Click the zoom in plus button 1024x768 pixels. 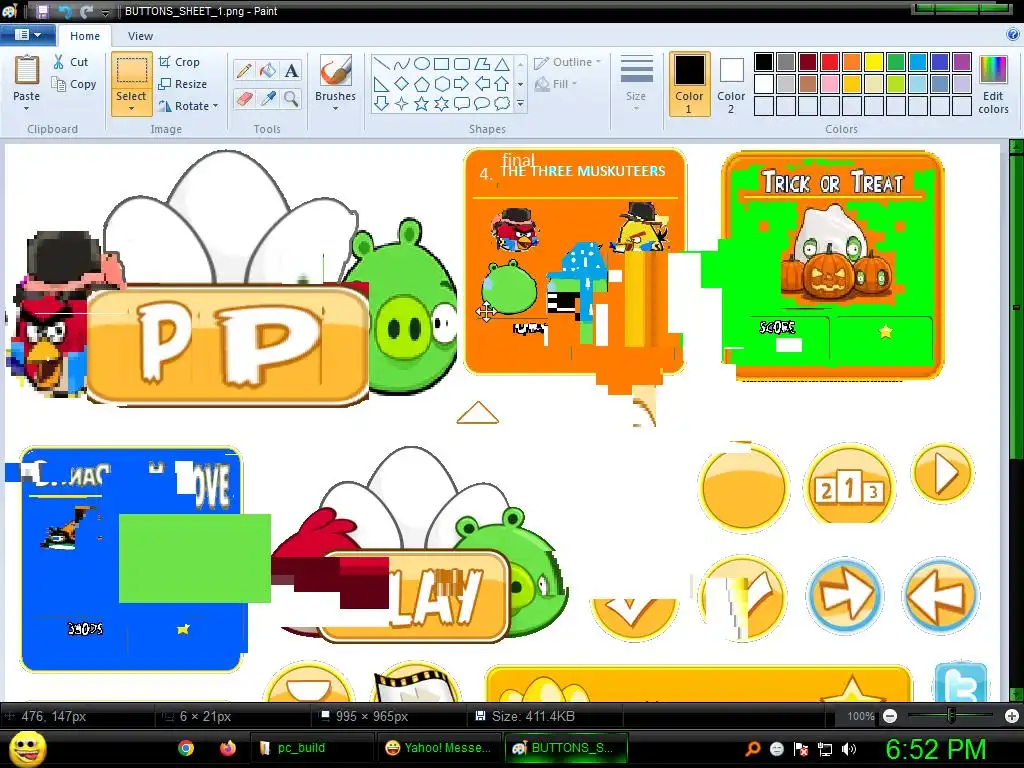pyautogui.click(x=1012, y=716)
